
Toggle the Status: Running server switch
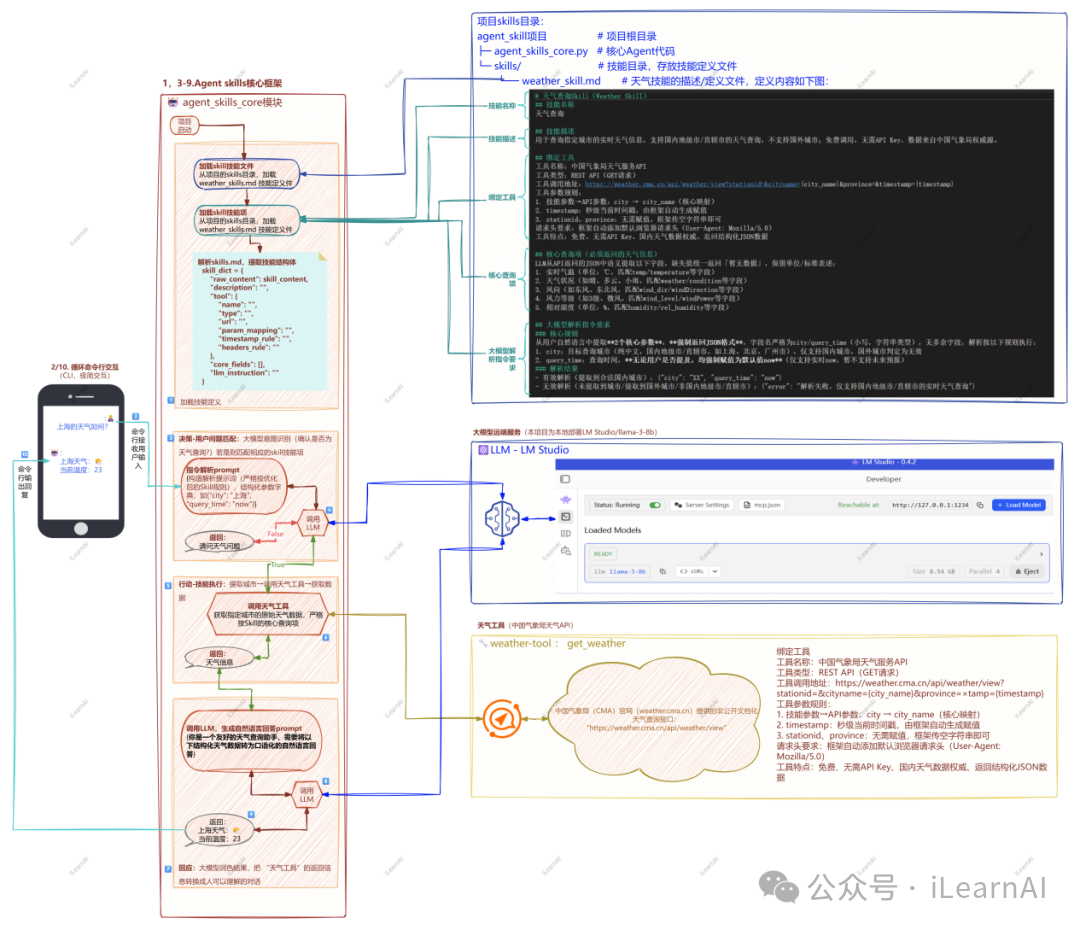click(655, 505)
